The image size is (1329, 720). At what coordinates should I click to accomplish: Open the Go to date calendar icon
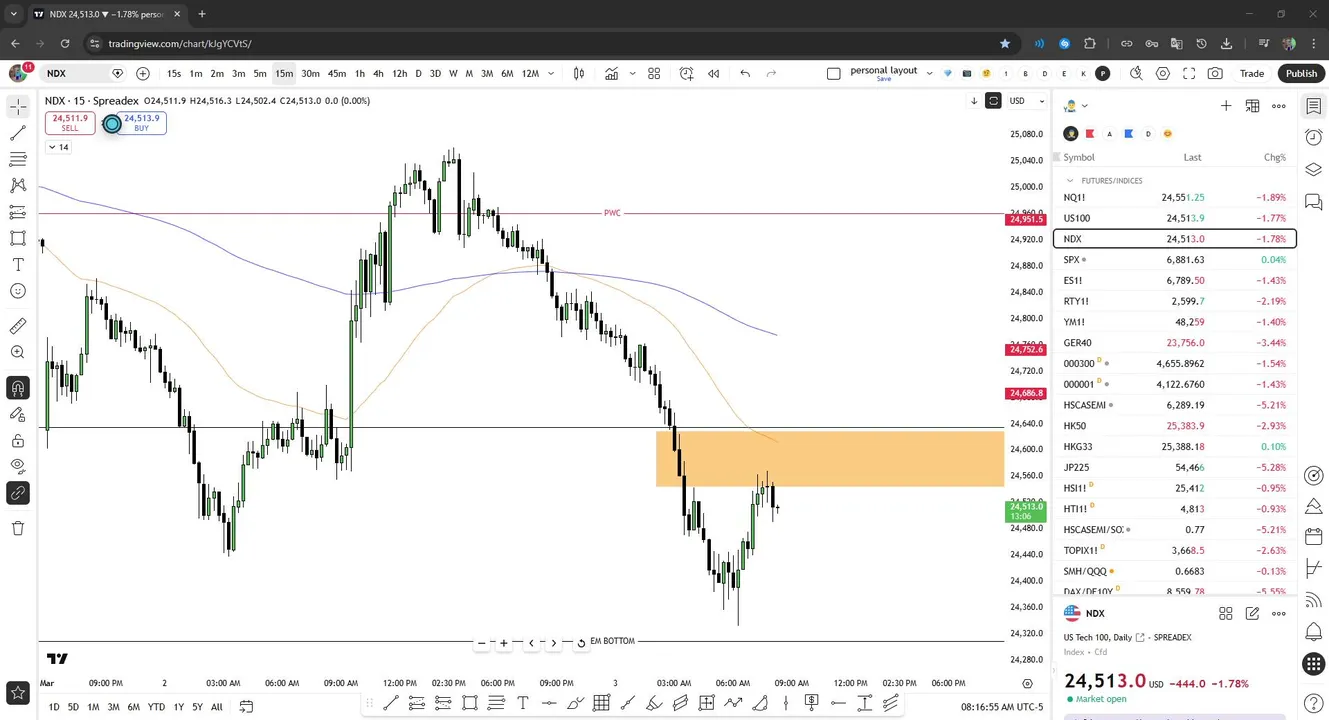pyautogui.click(x=246, y=707)
